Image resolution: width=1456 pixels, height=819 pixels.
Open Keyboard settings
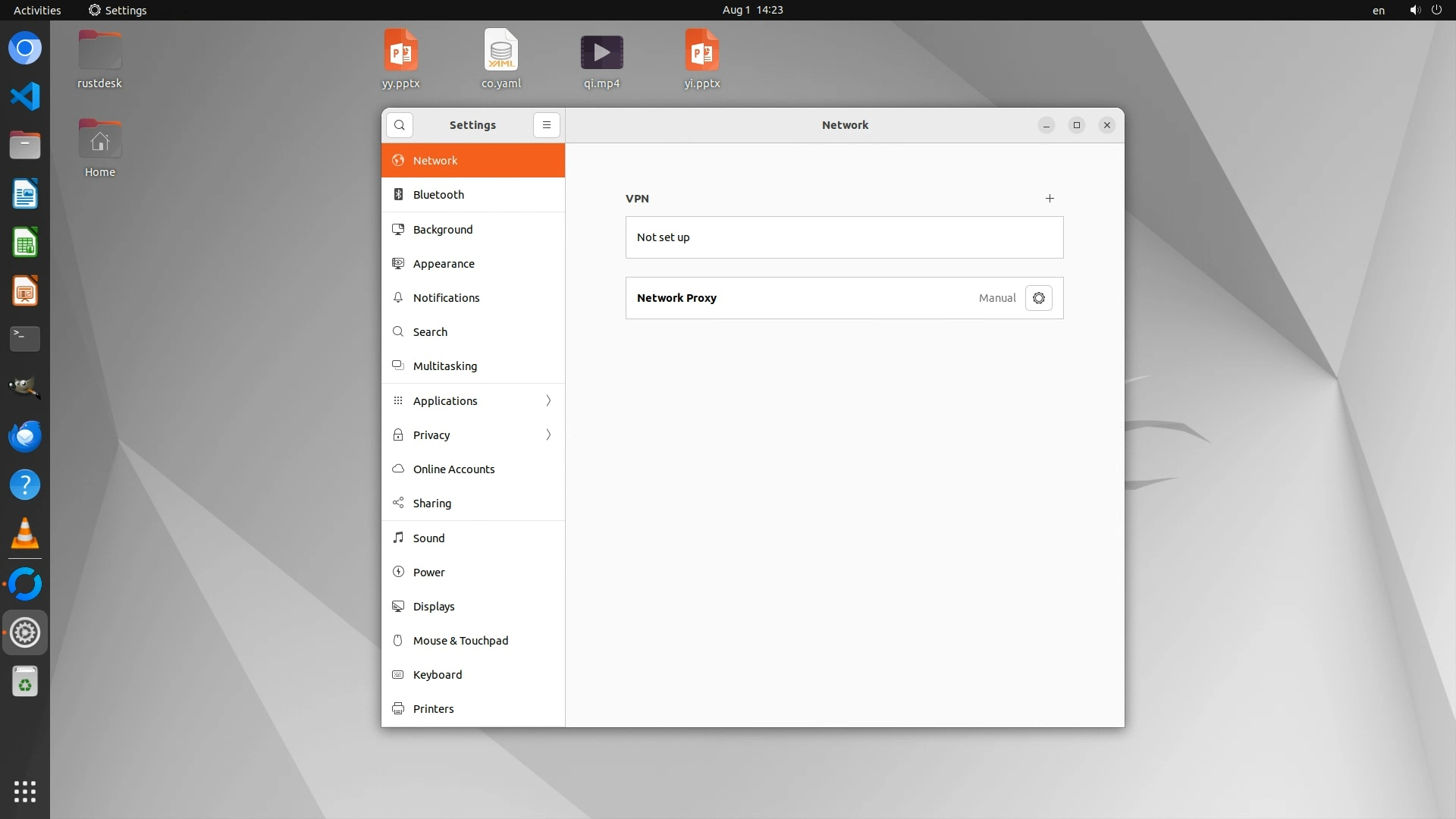tap(438, 675)
